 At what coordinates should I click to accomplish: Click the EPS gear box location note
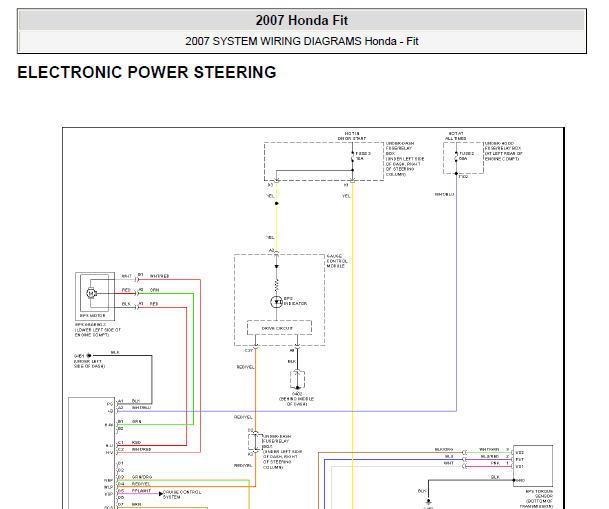[98, 330]
